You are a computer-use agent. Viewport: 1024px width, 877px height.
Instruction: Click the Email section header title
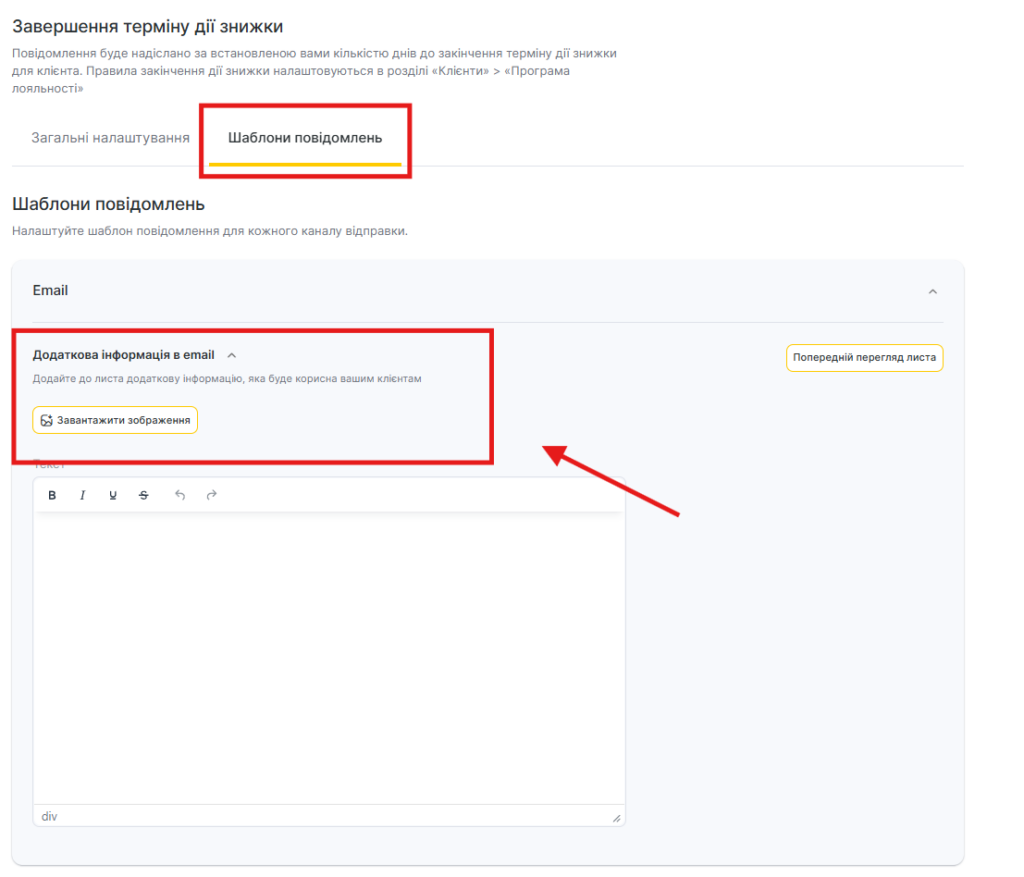(x=50, y=291)
